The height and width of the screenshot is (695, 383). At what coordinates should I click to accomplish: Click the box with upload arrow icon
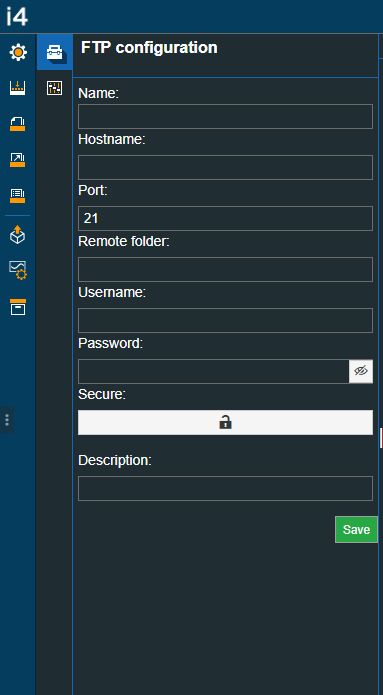[x=18, y=235]
